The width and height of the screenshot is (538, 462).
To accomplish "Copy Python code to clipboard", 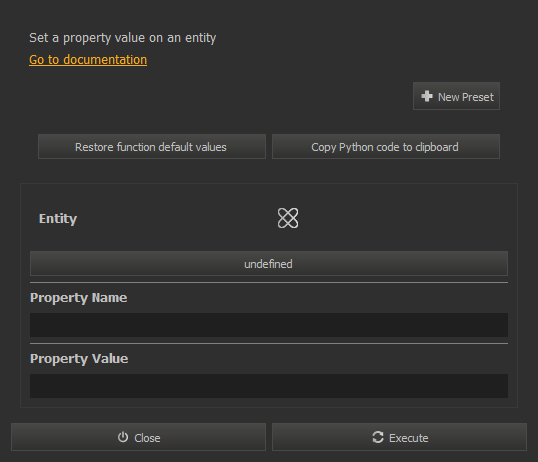I will tap(386, 147).
